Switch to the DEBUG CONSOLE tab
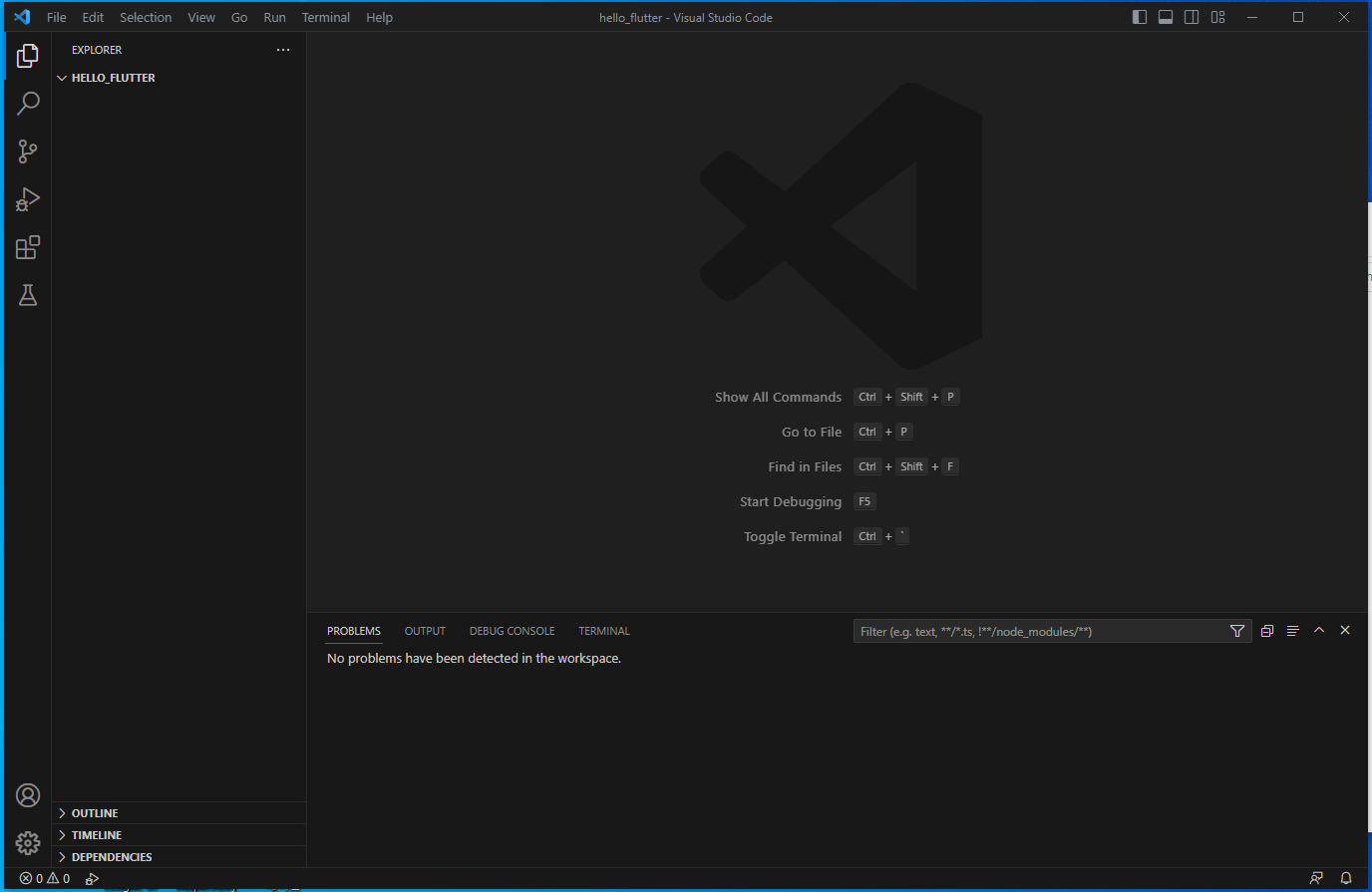 (x=513, y=631)
